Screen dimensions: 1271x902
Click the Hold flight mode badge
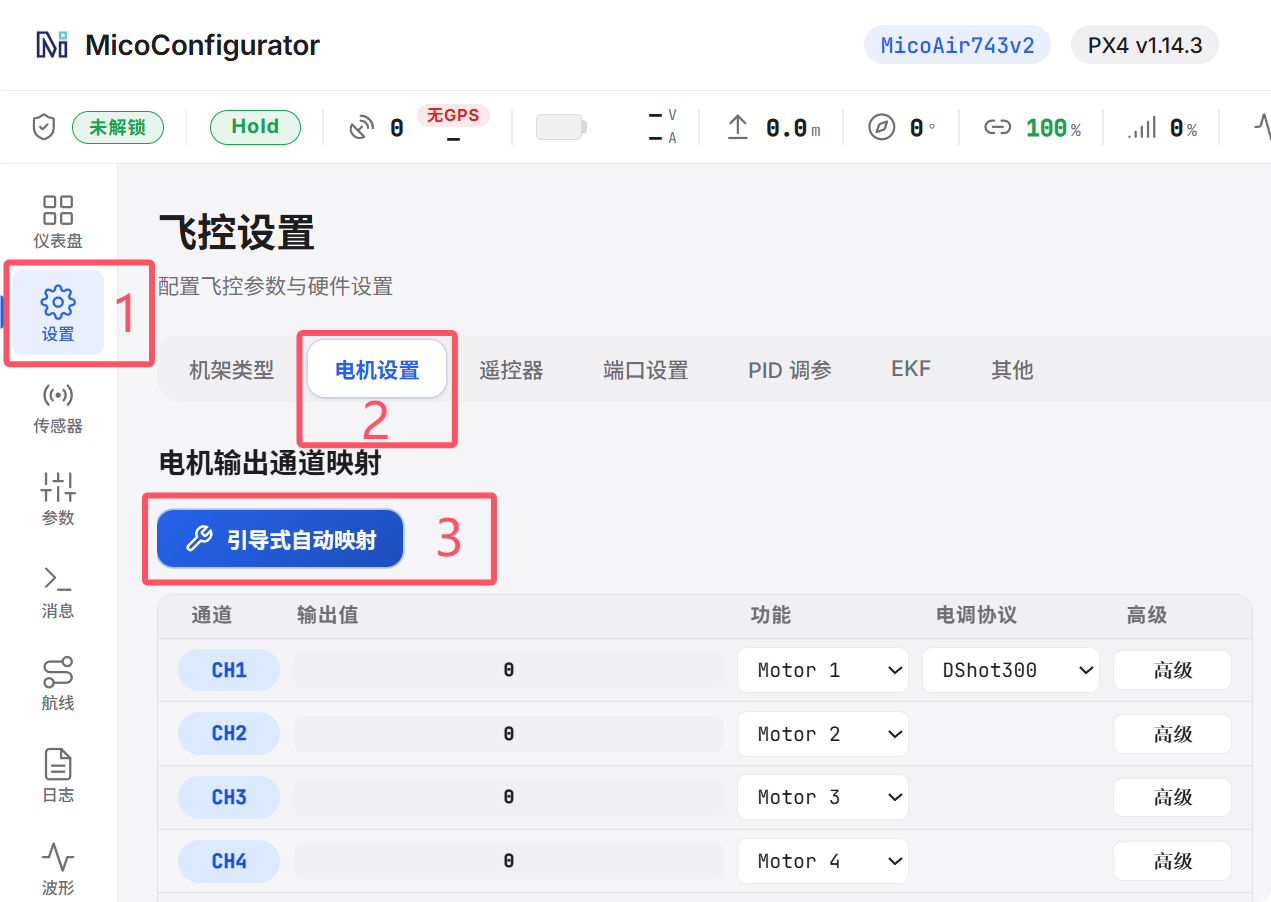(255, 127)
